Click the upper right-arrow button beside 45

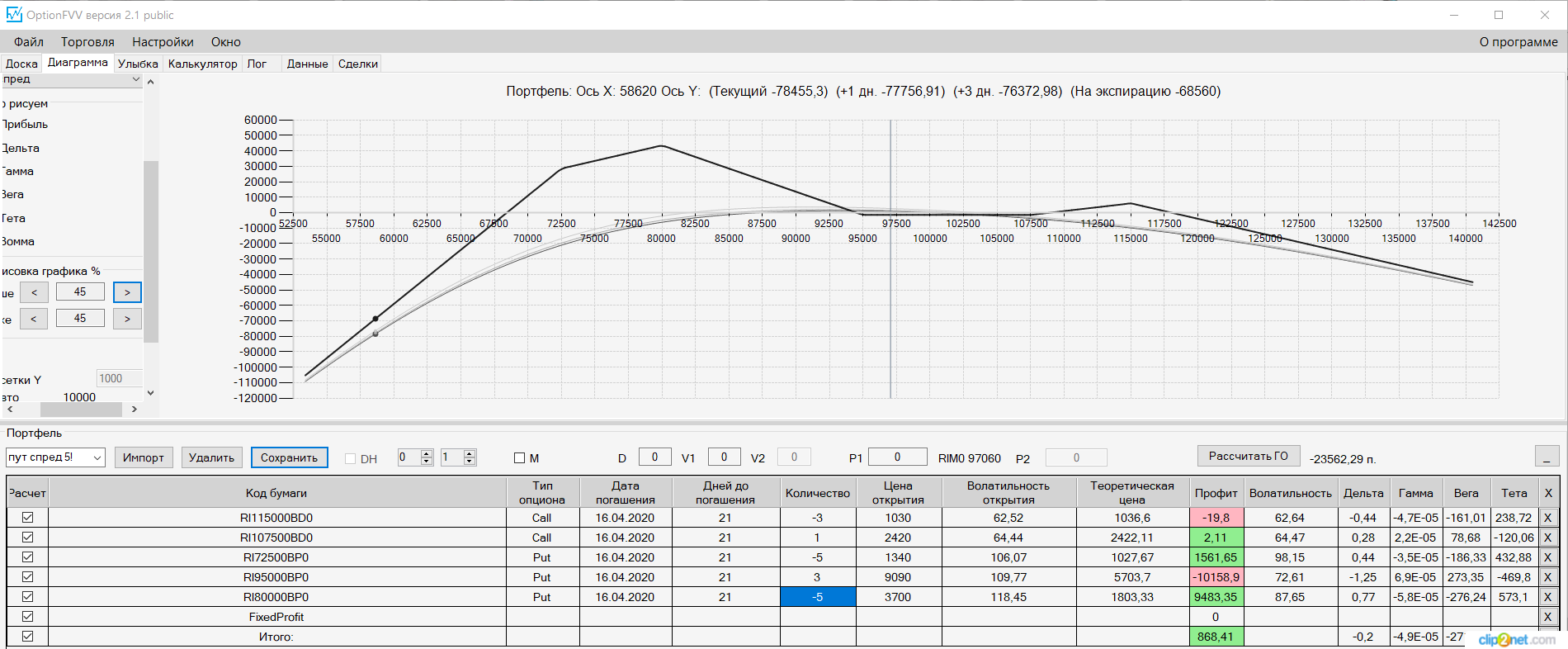coord(127,292)
